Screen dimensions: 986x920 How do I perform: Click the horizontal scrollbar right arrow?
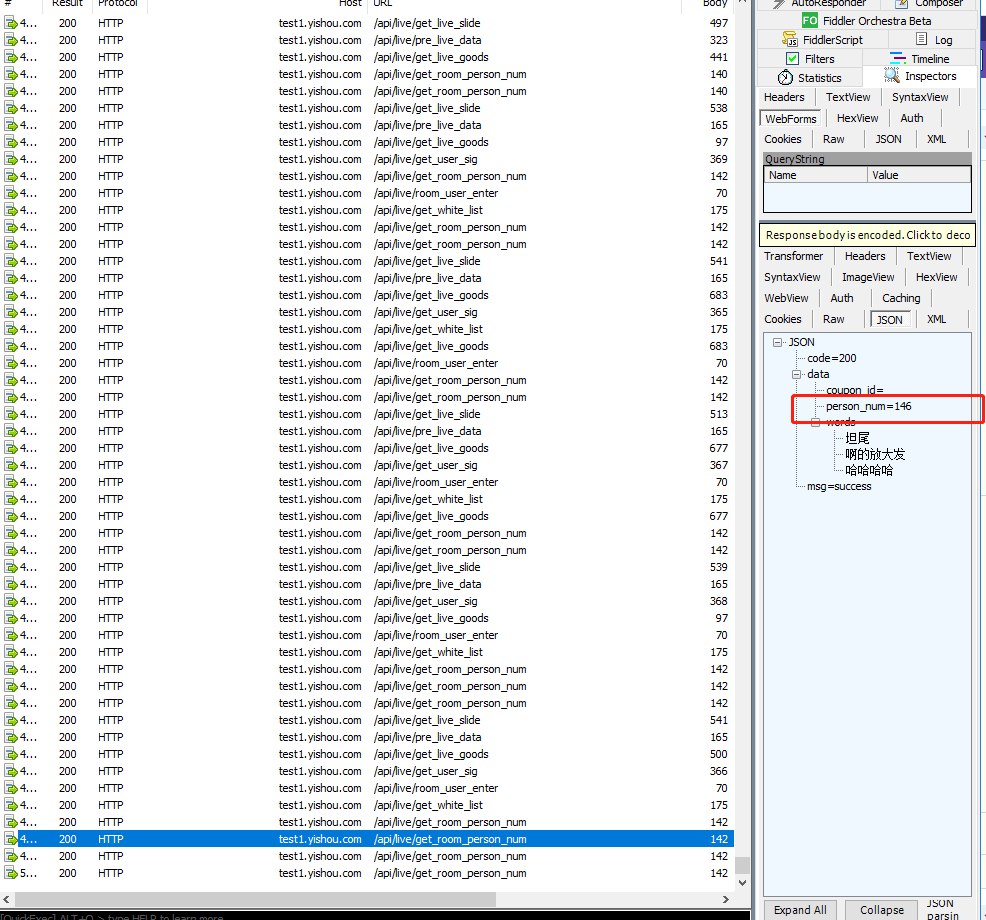(726, 899)
